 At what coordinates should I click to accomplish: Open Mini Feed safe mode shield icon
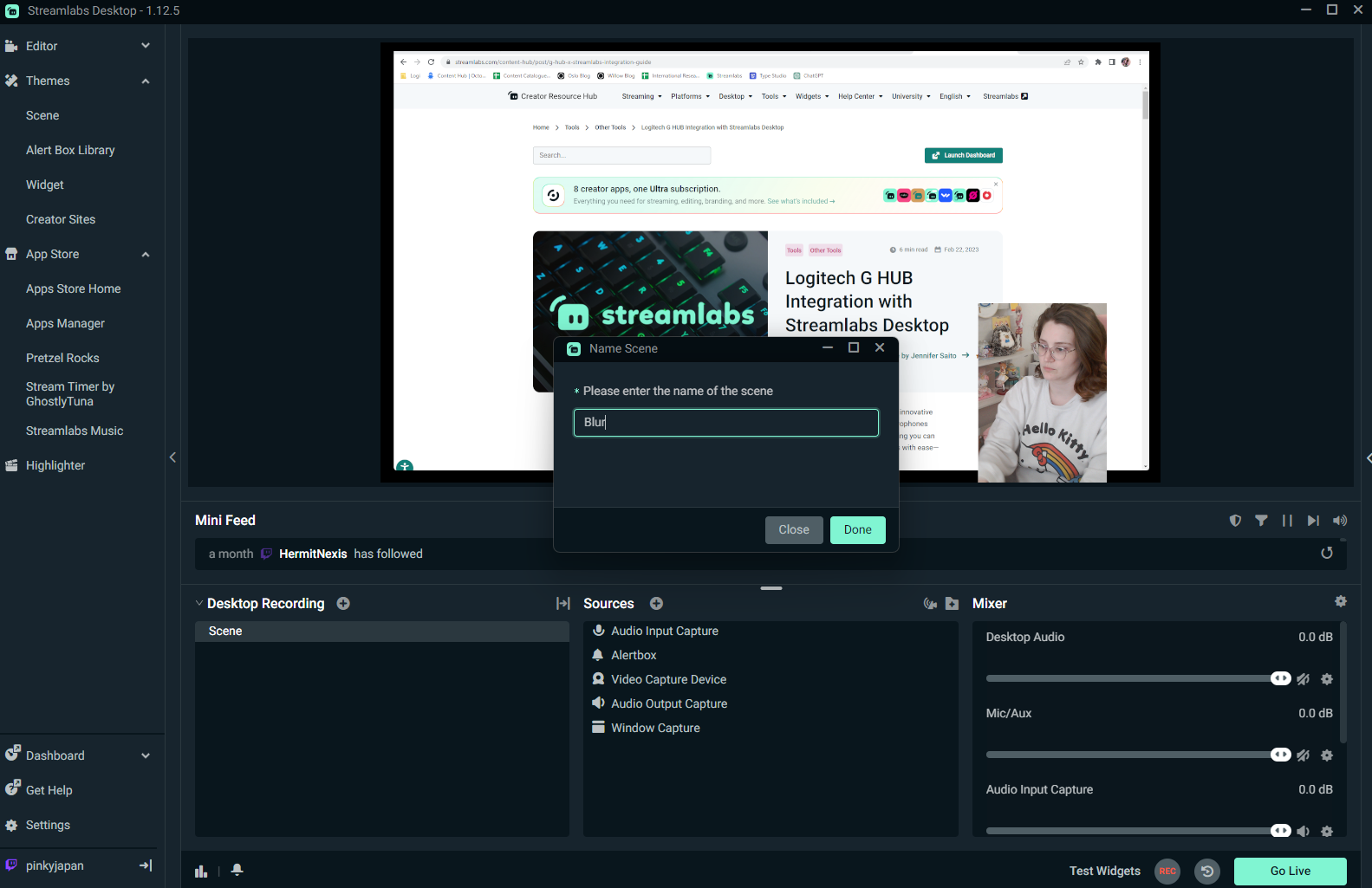tap(1235, 521)
